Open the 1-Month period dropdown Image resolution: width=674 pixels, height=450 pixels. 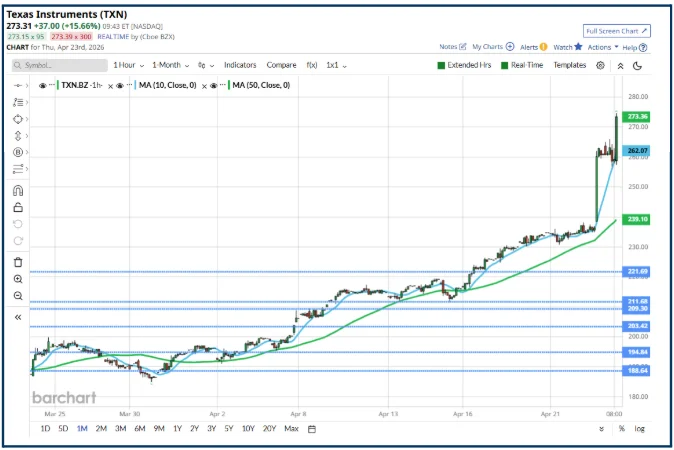[x=171, y=65]
